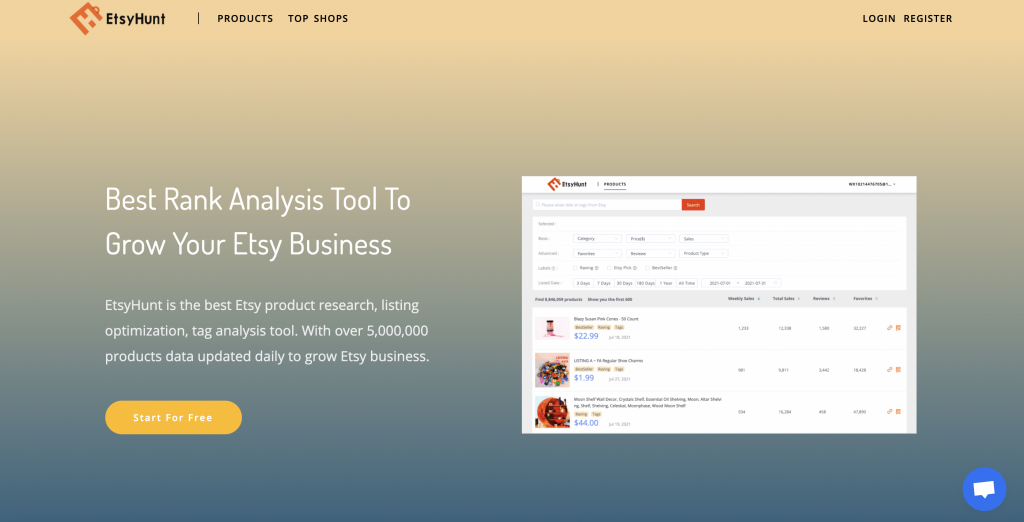Open TOP SHOPS in the top navigation
The height and width of the screenshot is (522, 1024).
tap(318, 18)
